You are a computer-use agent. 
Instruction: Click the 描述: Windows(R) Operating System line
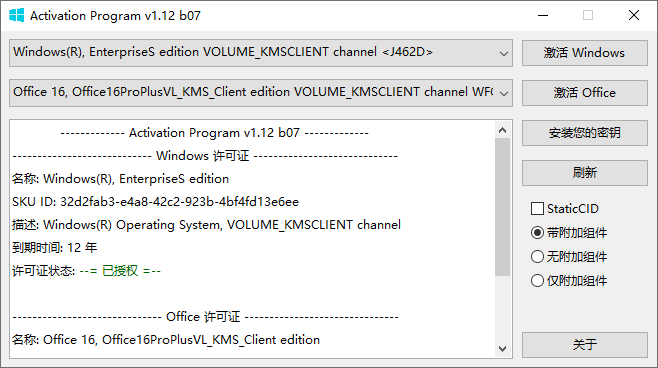pos(206,225)
